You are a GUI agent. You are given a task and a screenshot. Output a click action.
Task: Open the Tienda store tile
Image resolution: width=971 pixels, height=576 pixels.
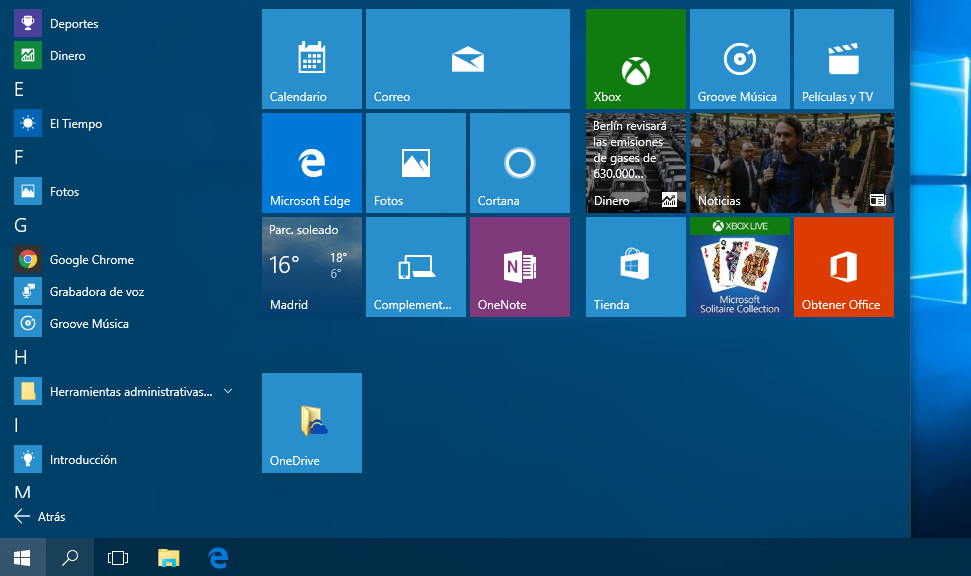click(635, 267)
